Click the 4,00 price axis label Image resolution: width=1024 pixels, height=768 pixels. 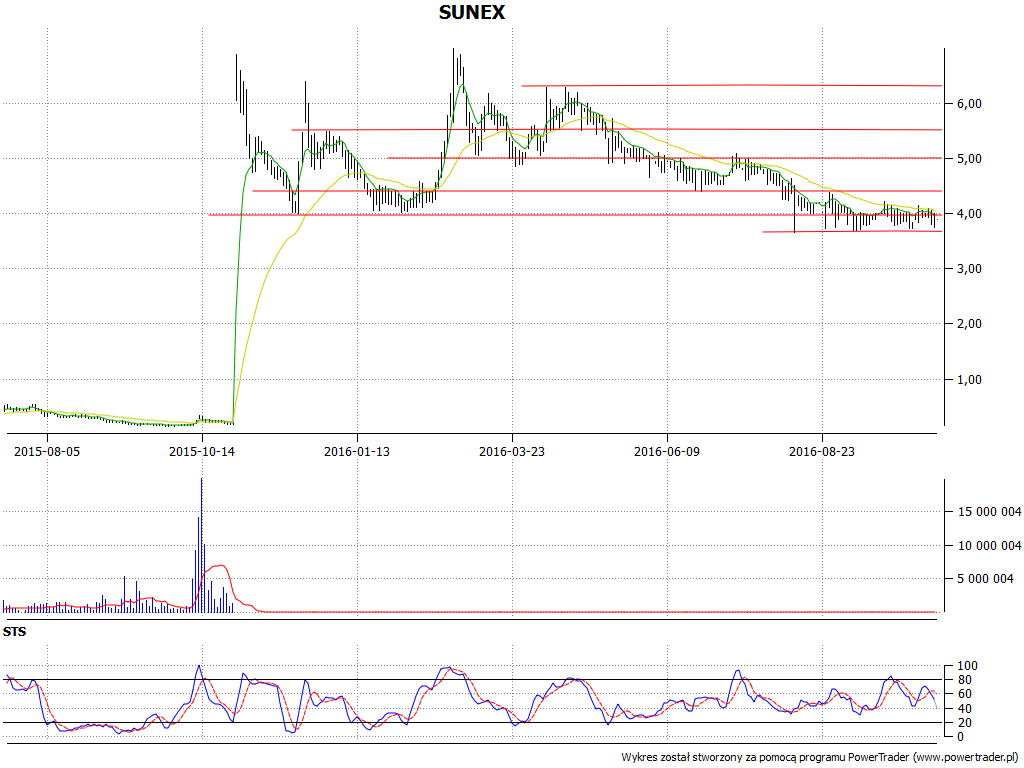click(x=969, y=214)
